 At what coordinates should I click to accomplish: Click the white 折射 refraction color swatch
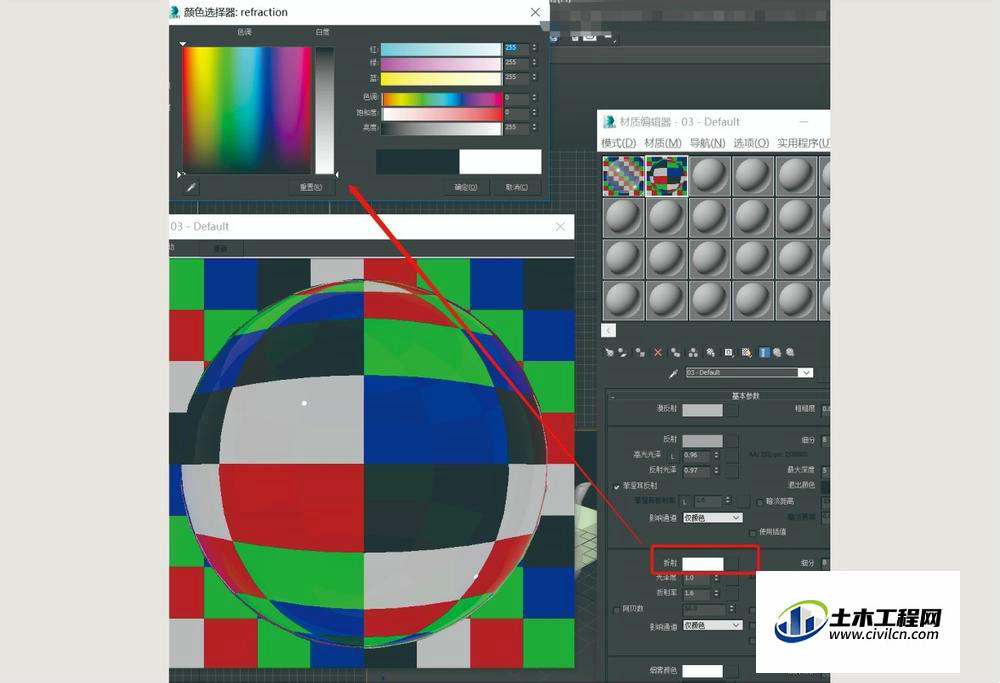pos(703,564)
